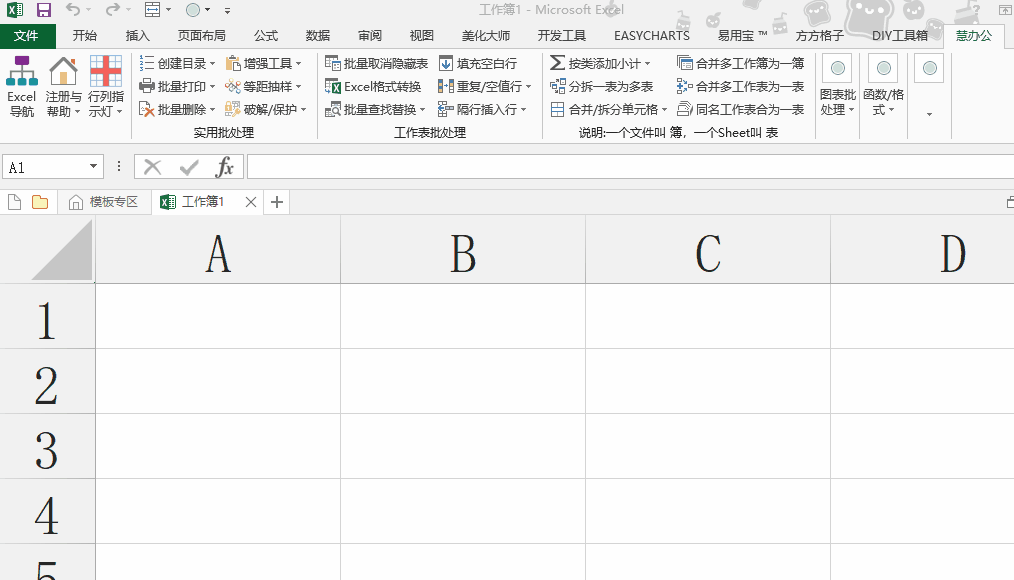Cancel the formula bar entry X

coord(153,167)
